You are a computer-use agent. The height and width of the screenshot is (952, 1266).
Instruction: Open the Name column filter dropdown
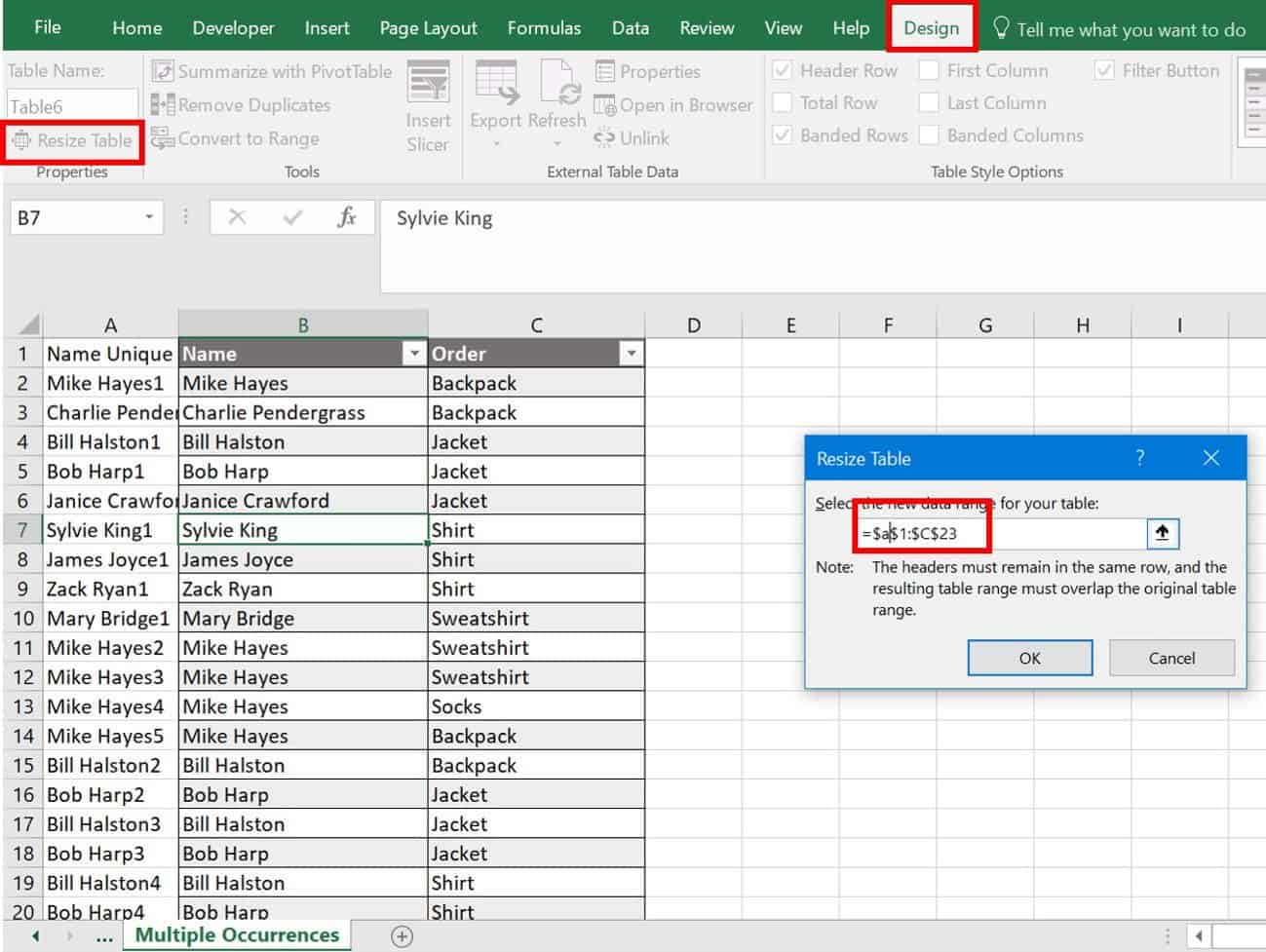414,354
